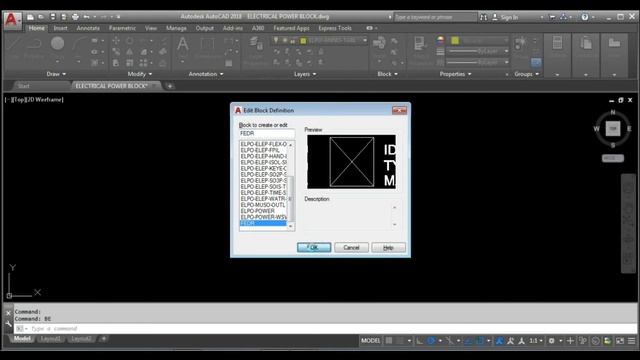This screenshot has width=640, height=360.
Task: Click the Undo arrow in quick access toolbar
Action: (87, 17)
